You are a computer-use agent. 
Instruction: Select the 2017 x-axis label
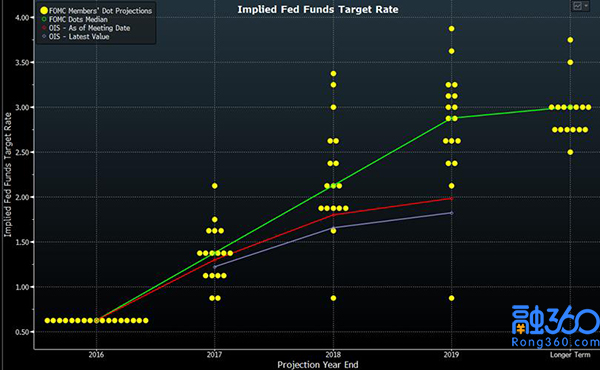[214, 355]
